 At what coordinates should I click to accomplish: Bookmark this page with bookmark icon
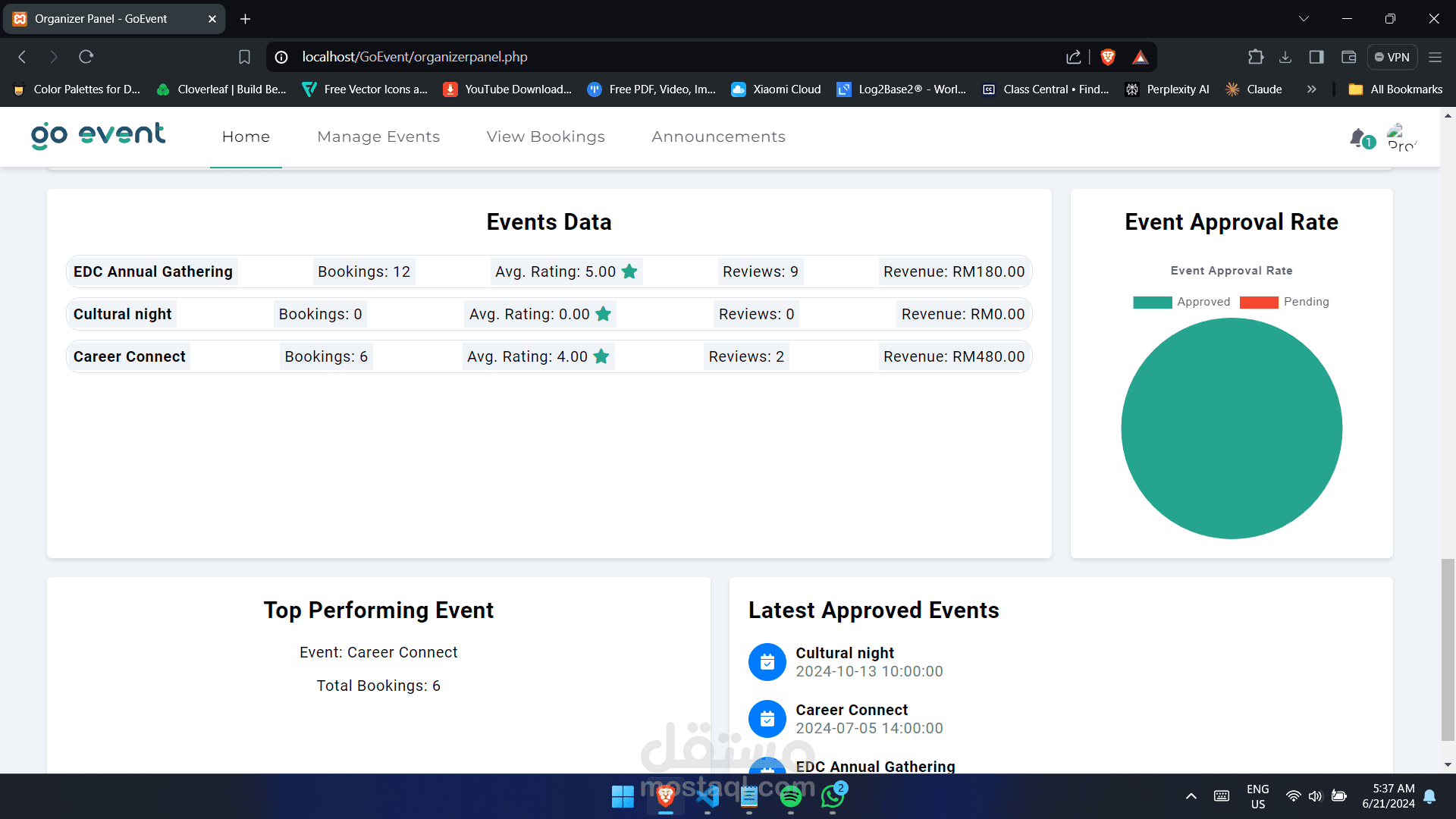(244, 57)
